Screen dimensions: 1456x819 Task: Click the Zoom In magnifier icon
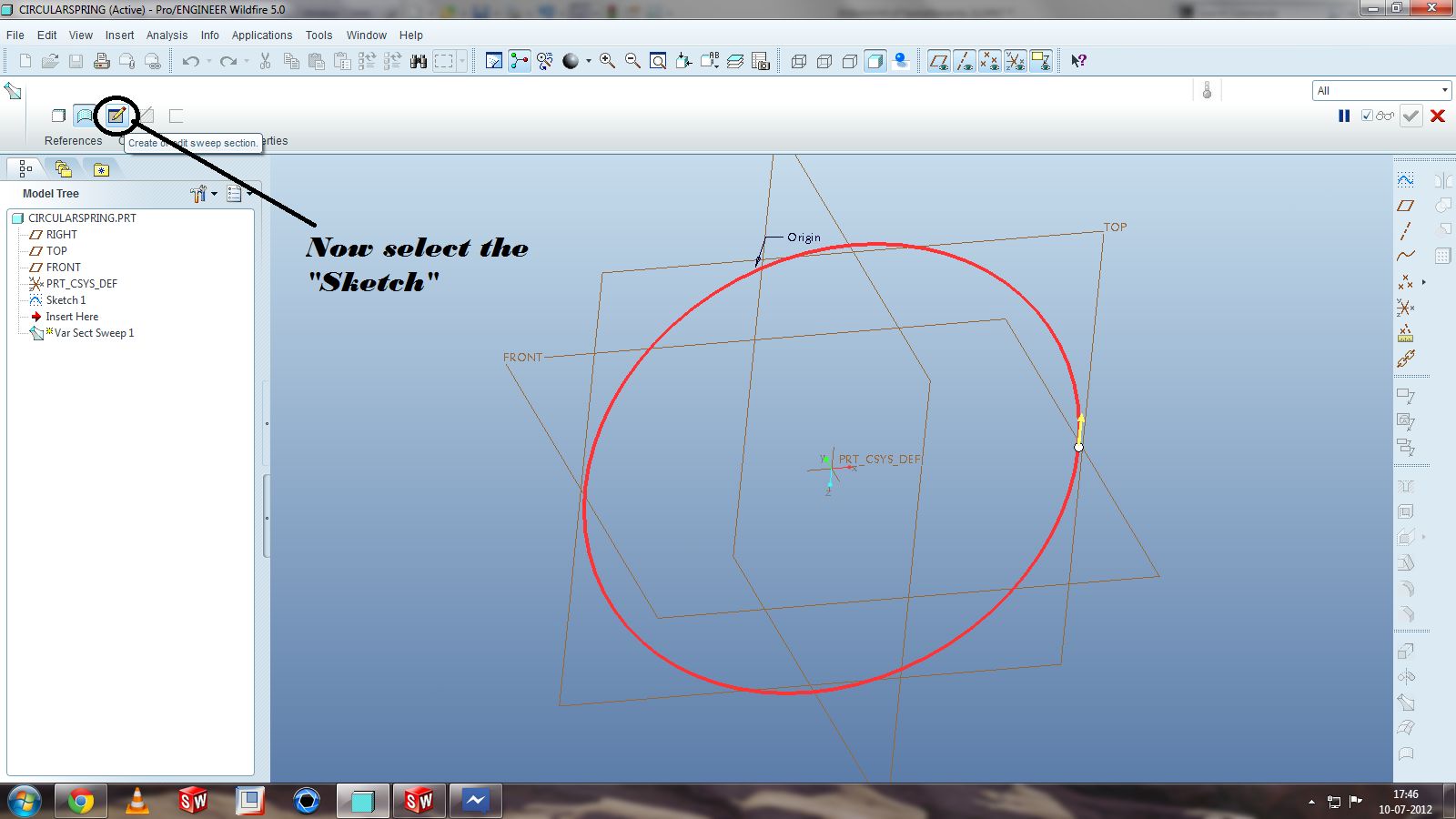click(607, 61)
